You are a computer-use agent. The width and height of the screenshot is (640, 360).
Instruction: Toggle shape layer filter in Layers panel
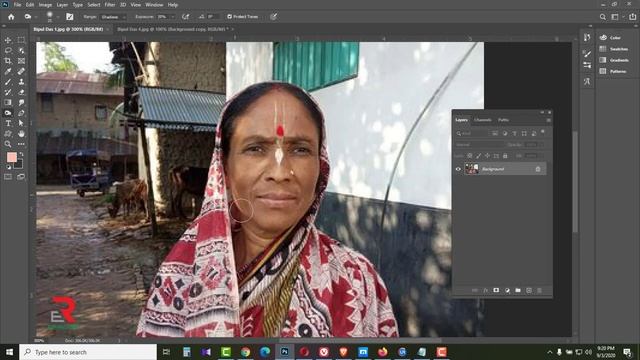click(x=524, y=133)
